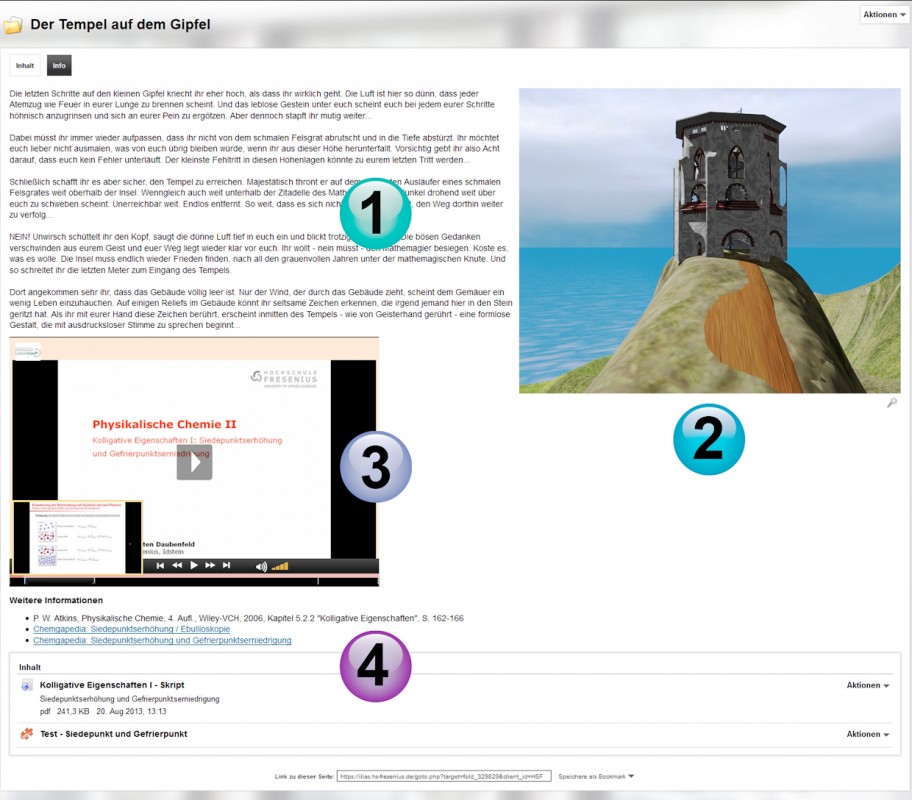
Task: Open Chemgapedia: Siedepunktserhöhung / Ebullioskopie link
Action: click(131, 629)
